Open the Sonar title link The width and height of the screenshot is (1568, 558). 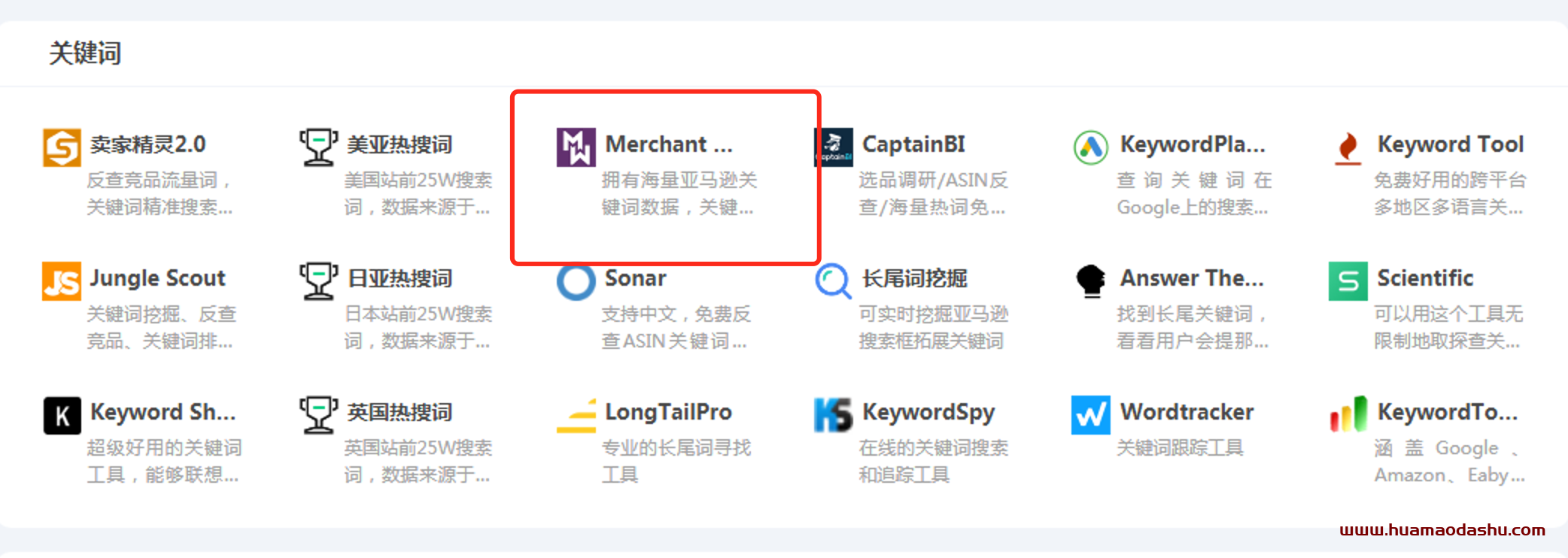(636, 277)
